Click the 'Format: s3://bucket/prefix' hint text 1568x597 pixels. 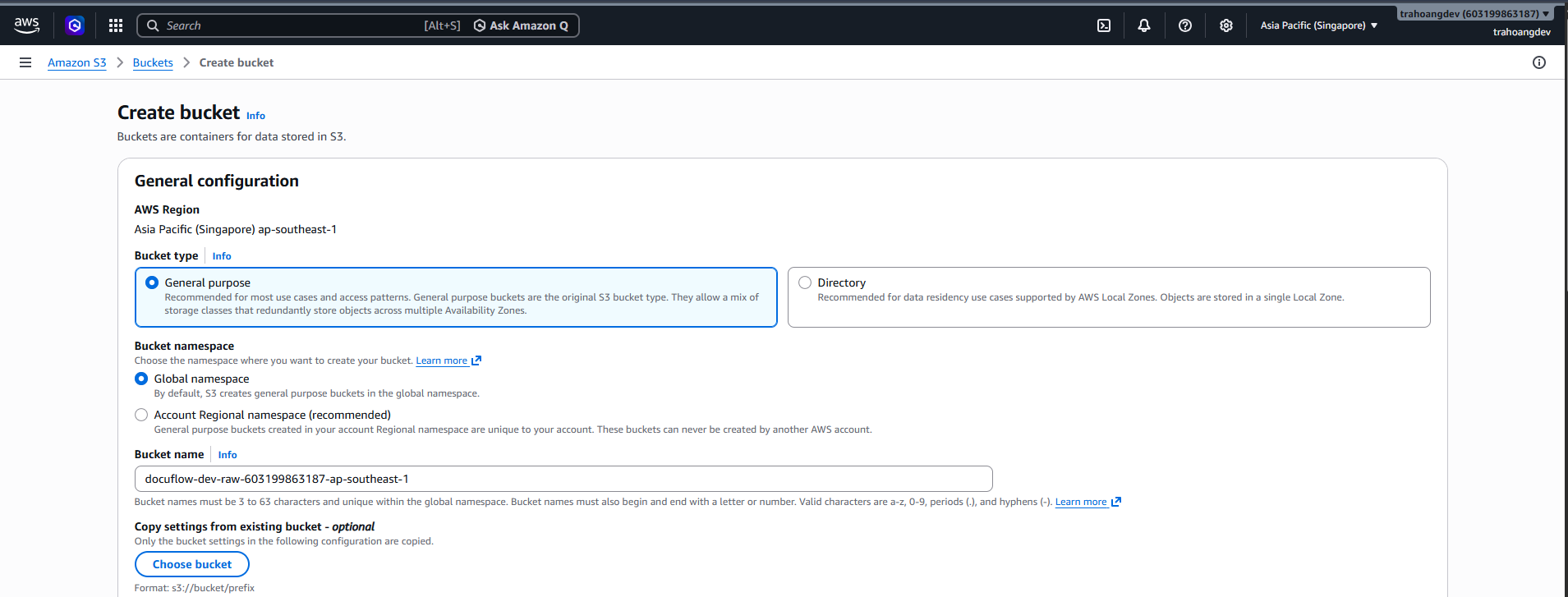coord(195,588)
